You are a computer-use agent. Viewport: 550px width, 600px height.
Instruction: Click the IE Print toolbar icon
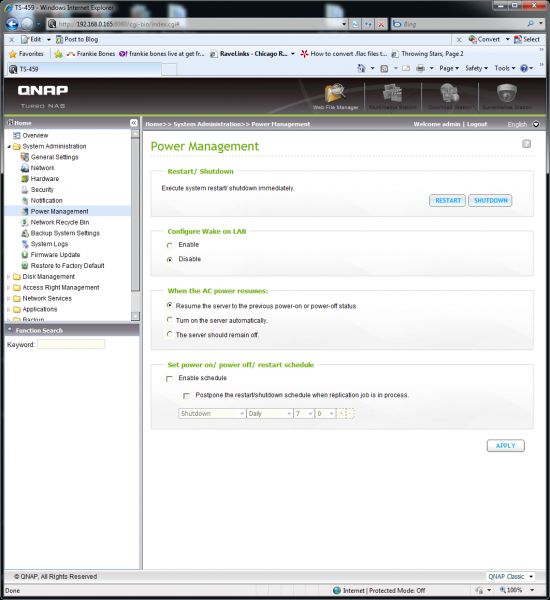(421, 68)
